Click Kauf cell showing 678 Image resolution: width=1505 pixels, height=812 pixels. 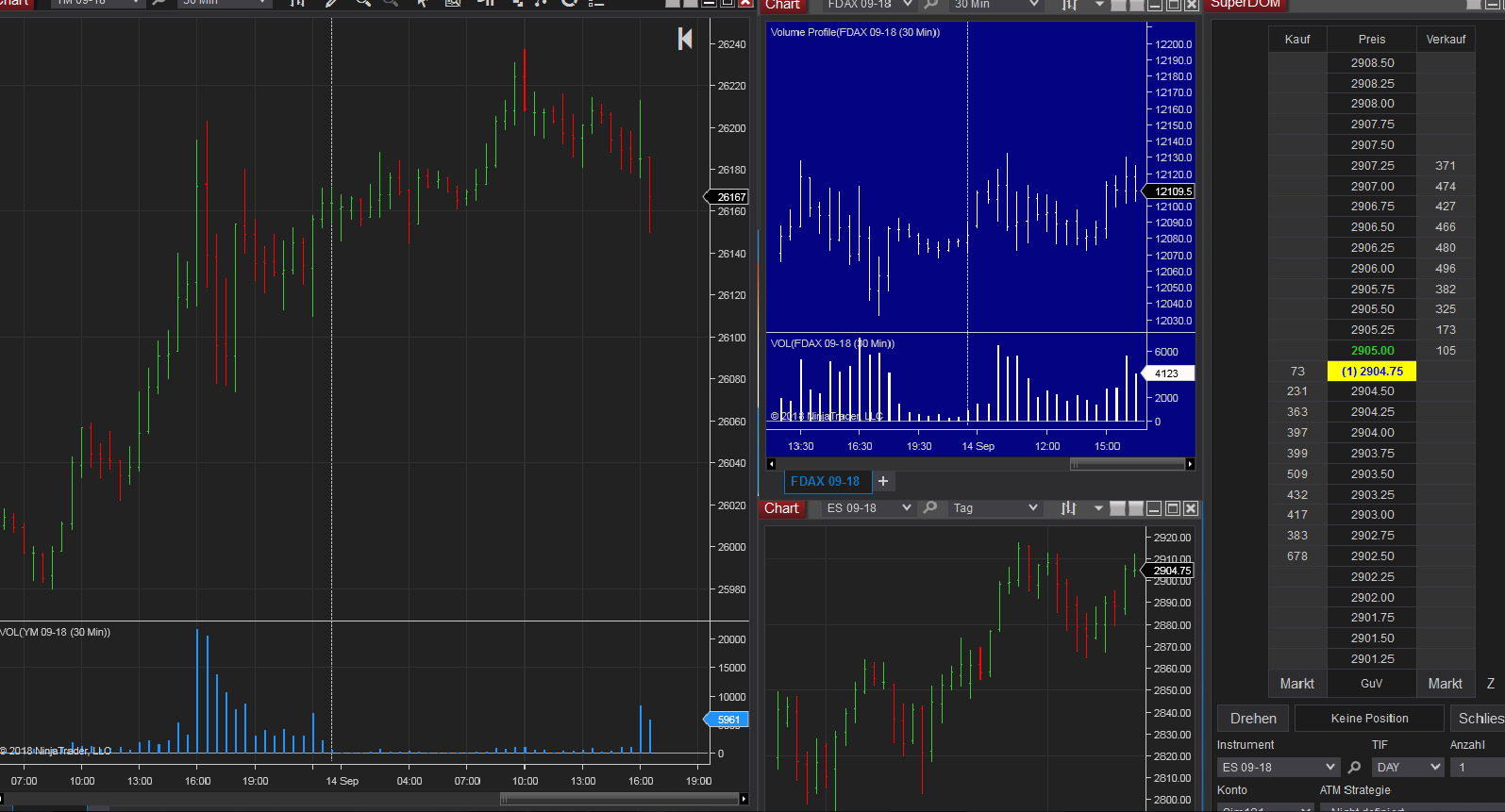coord(1297,556)
